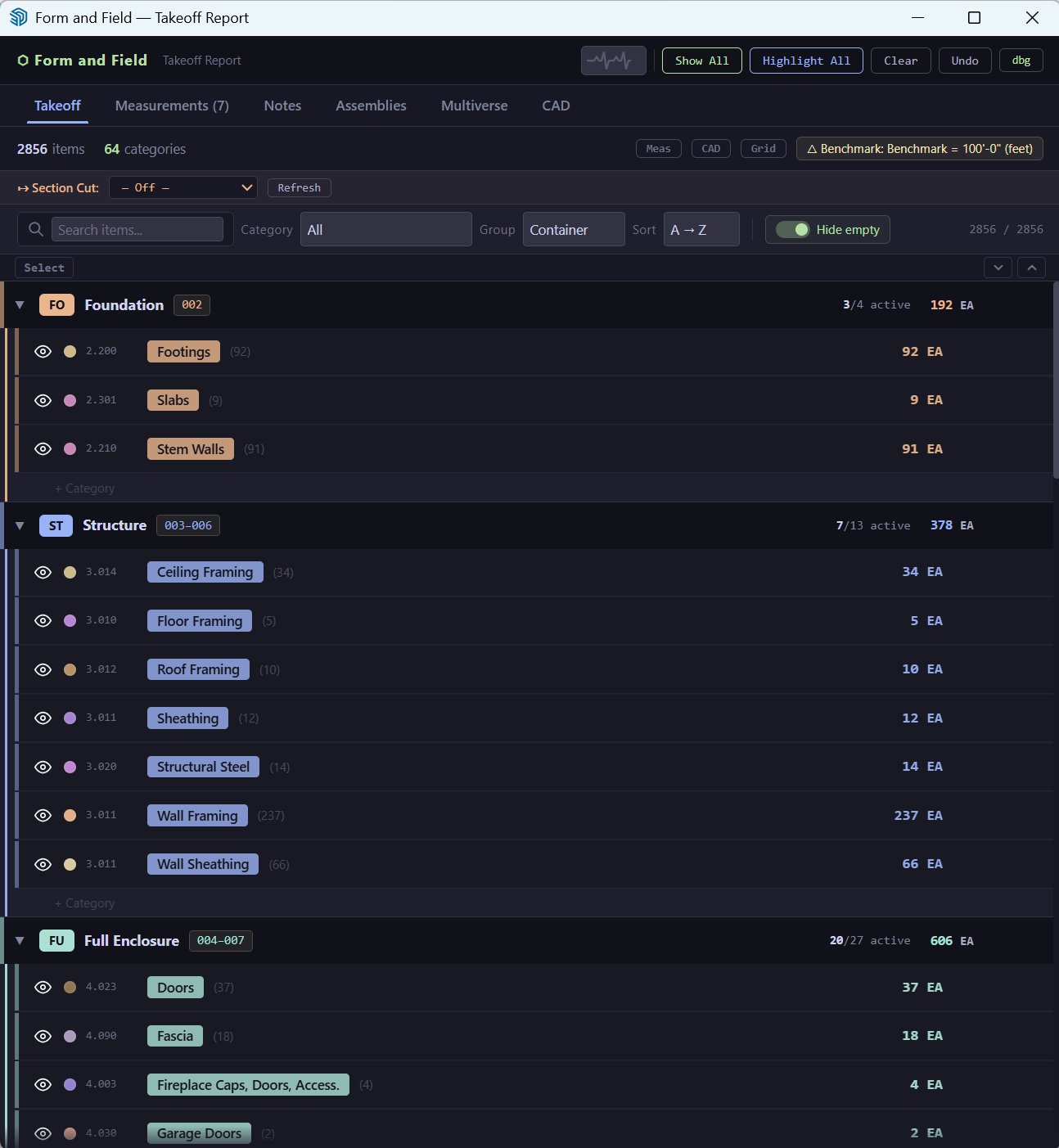Open the Multiverse tab

pyautogui.click(x=474, y=106)
